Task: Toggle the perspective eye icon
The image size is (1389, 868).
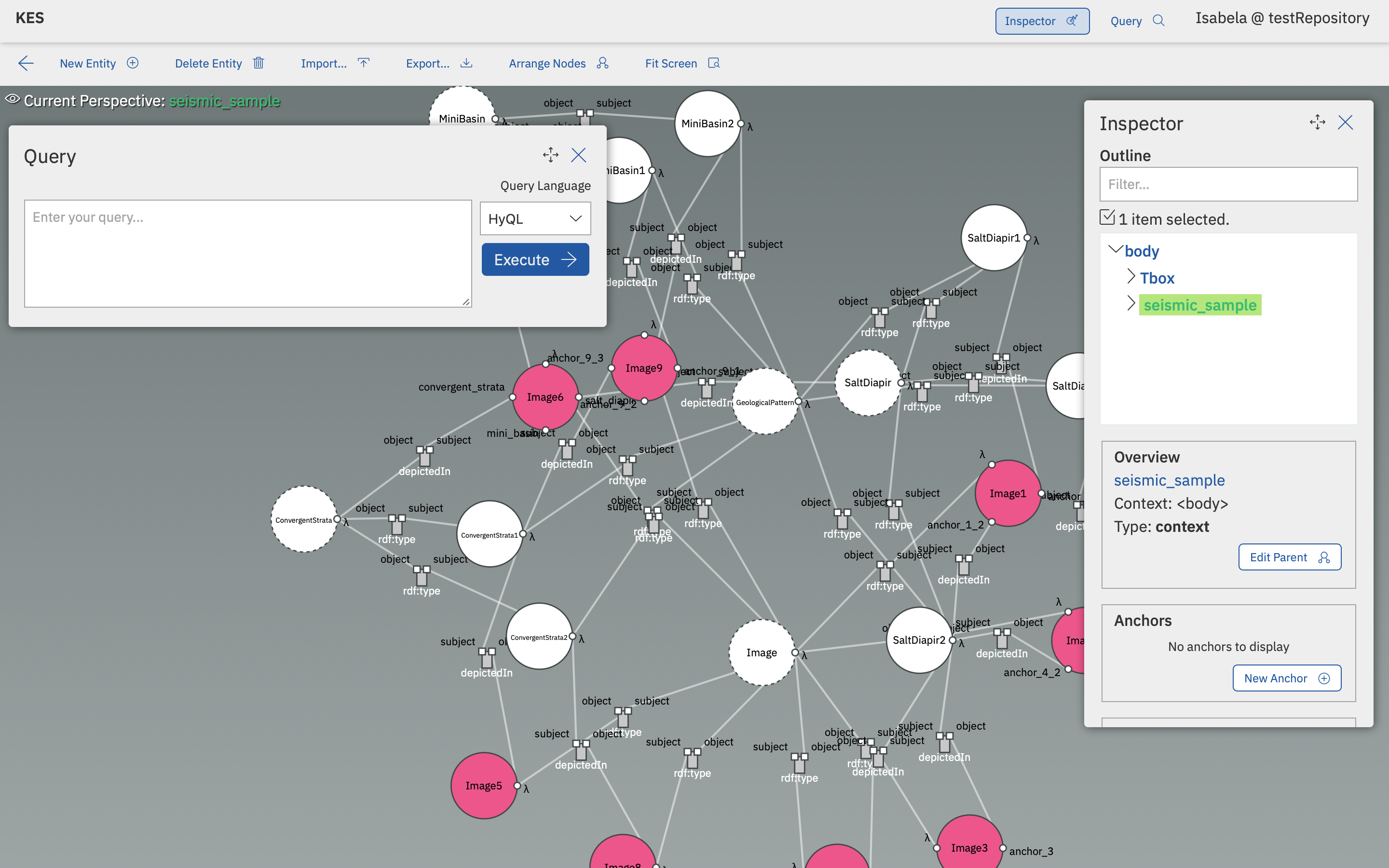Action: [x=13, y=99]
